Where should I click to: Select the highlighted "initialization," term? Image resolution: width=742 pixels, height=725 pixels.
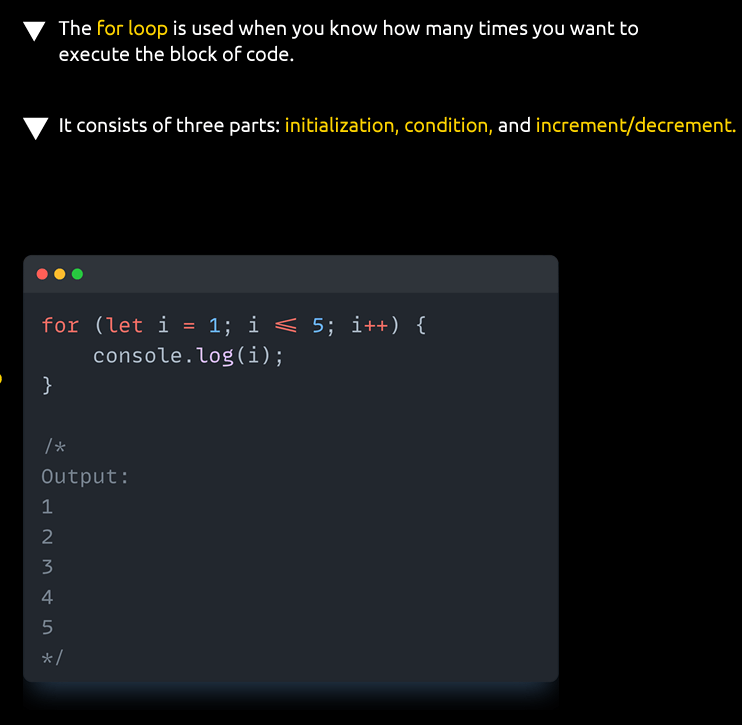click(x=341, y=126)
